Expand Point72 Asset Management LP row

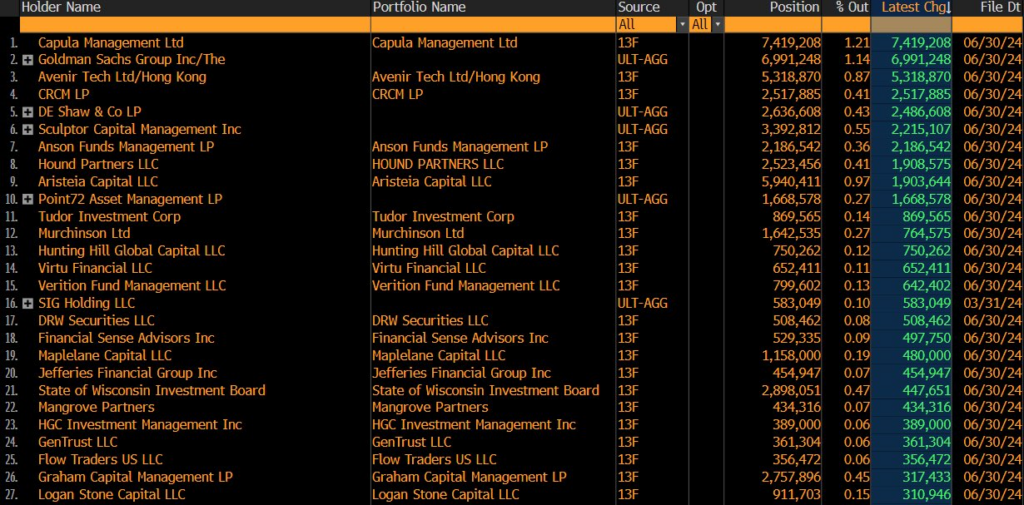pyautogui.click(x=28, y=199)
